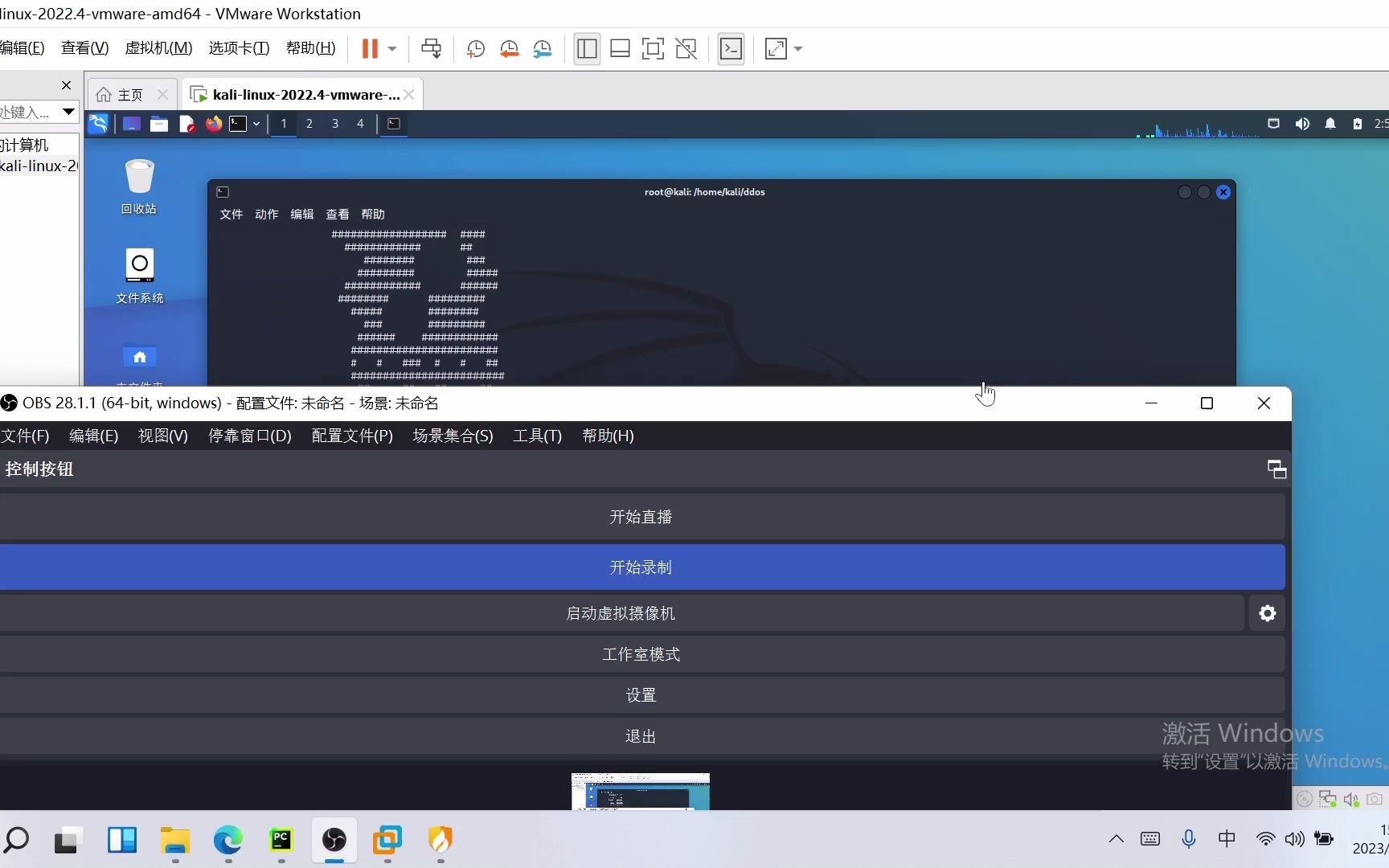Open the VMware power options dropdown arrow
The image size is (1389, 868).
tap(392, 49)
